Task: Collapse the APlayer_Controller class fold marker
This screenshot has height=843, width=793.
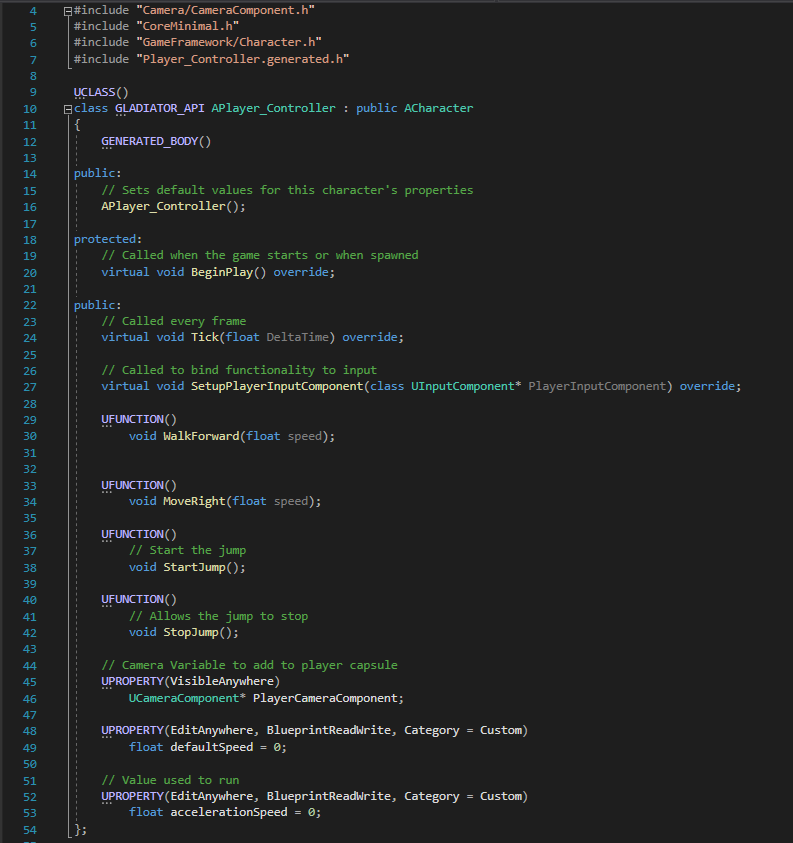Action: (x=66, y=108)
